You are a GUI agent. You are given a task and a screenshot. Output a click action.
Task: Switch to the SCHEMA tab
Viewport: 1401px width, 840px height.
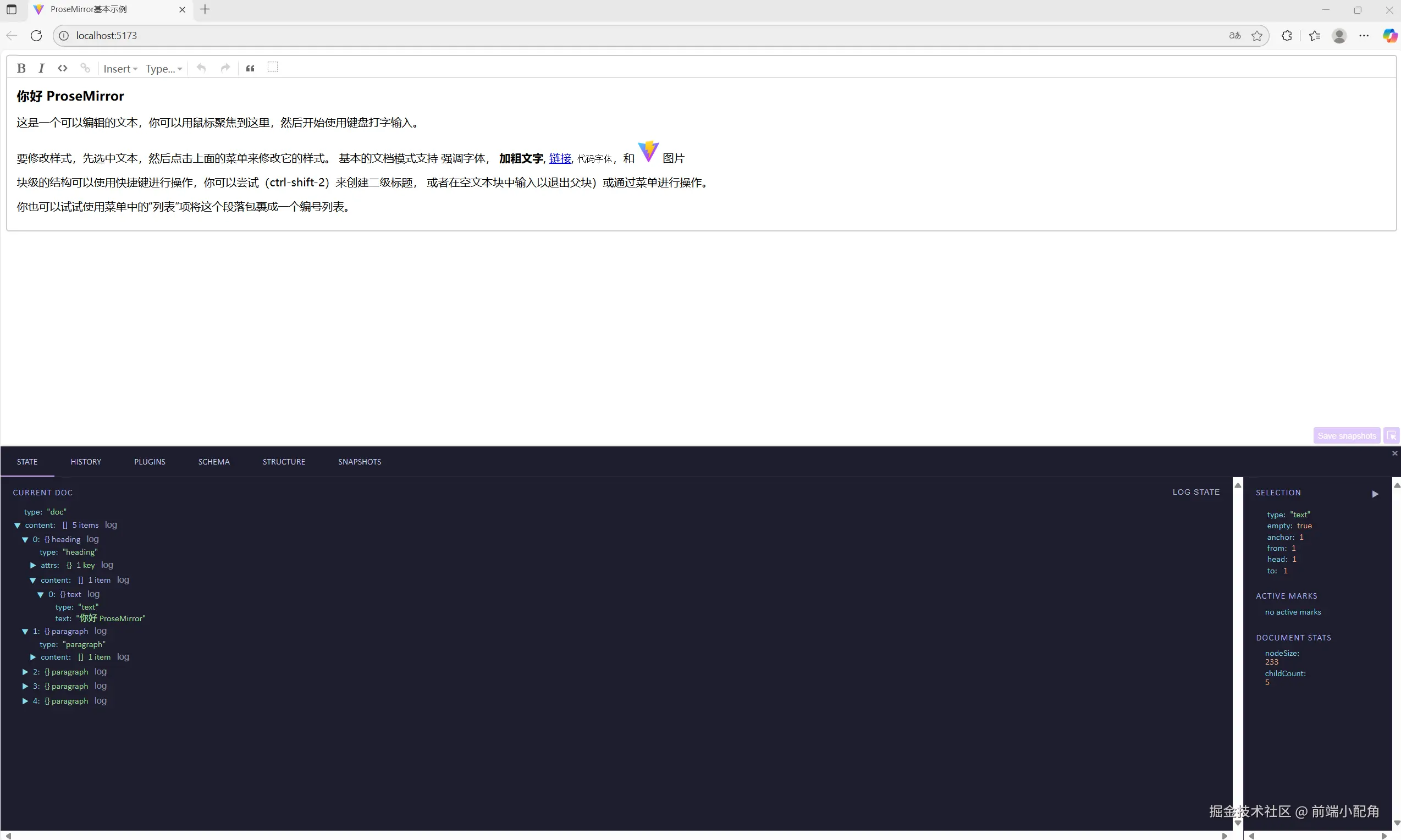pos(214,462)
